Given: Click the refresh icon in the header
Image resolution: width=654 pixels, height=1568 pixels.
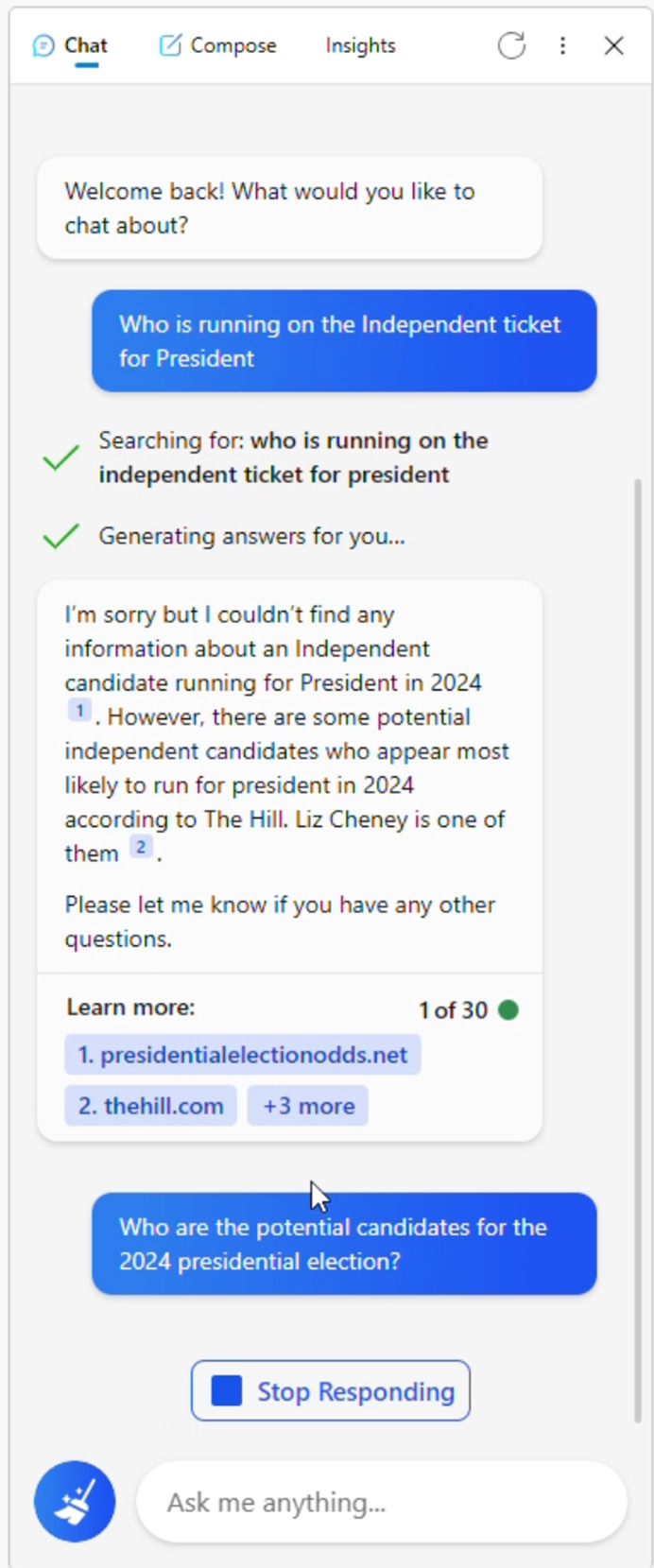Looking at the screenshot, I should click(511, 45).
